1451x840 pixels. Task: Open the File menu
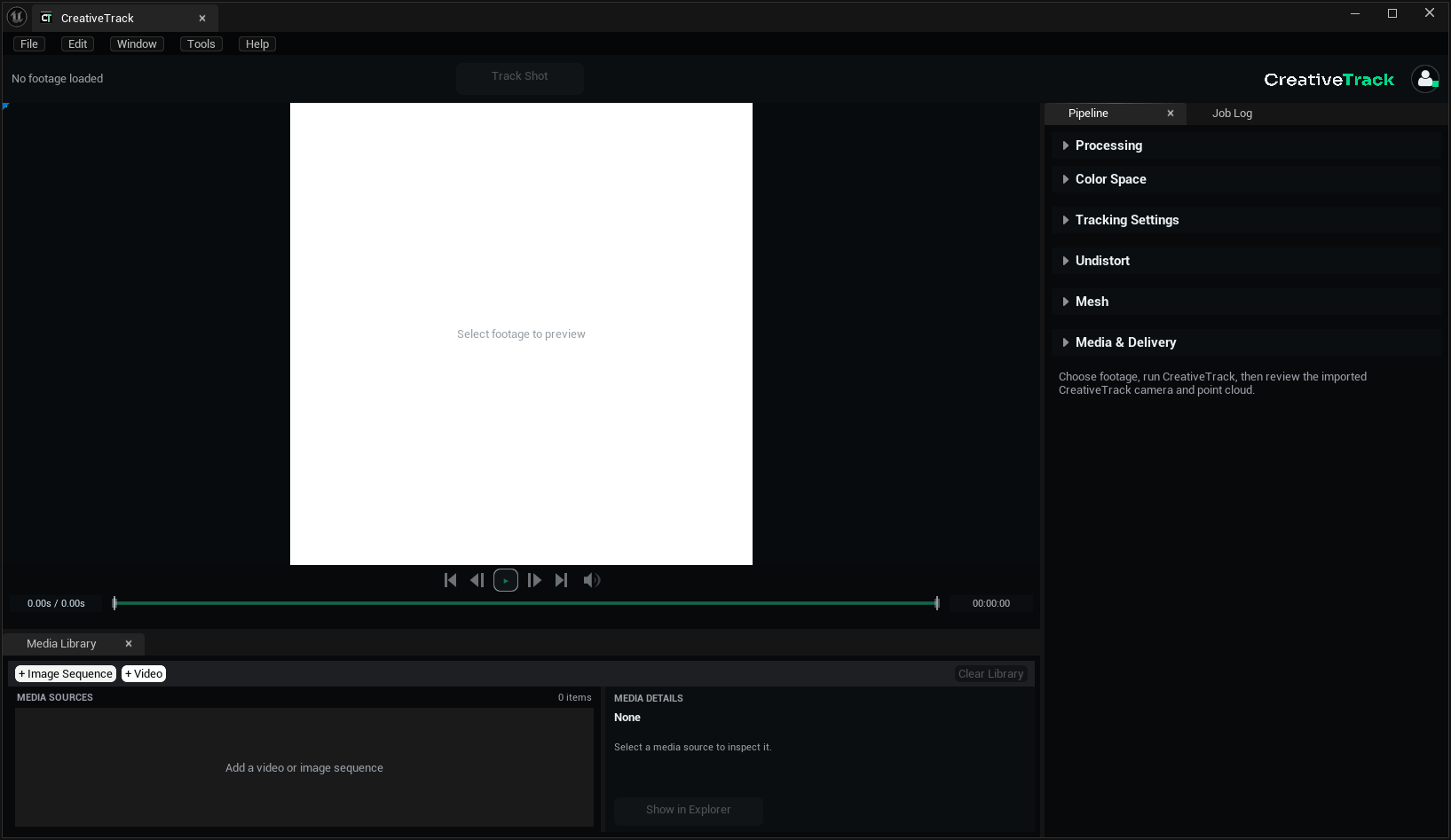[29, 44]
